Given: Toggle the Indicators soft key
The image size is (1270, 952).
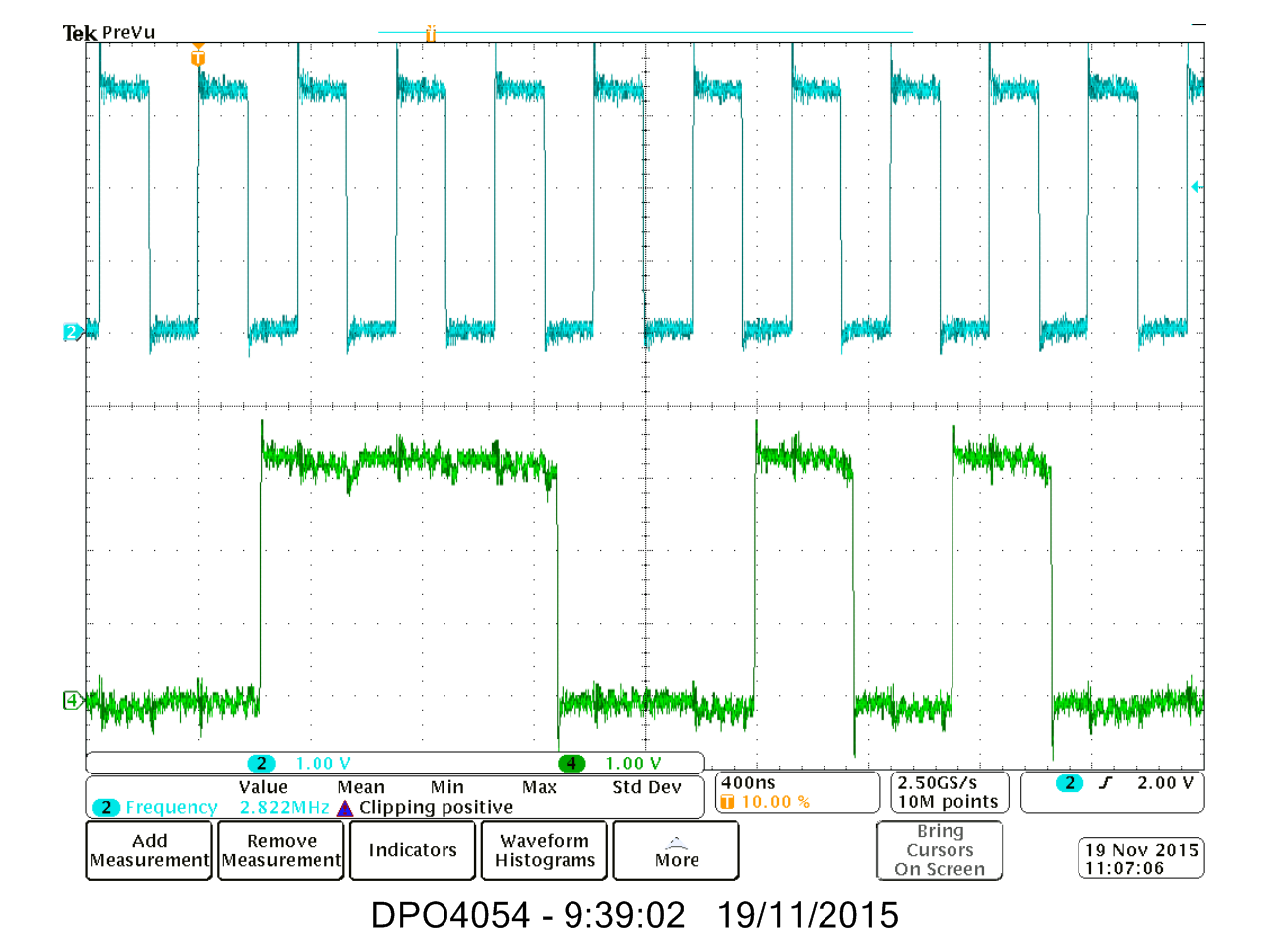Looking at the screenshot, I should 412,850.
